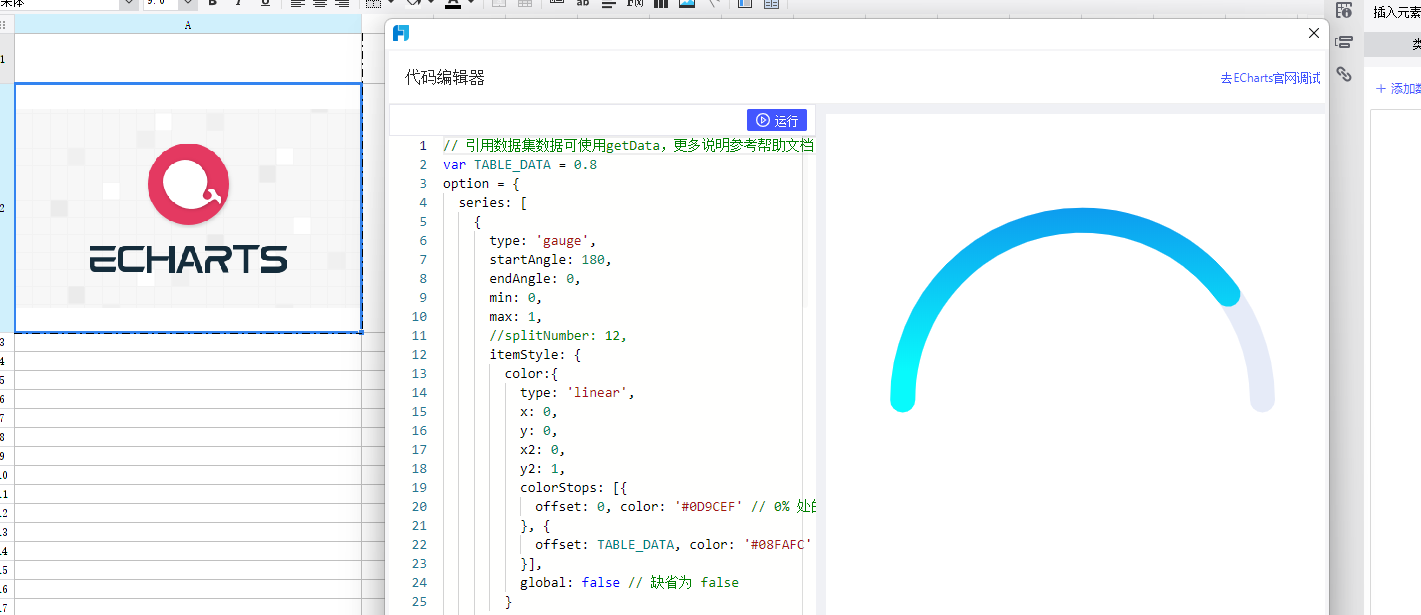Select the empty cell A1
Viewport: 1421px width, 615px height.
click(188, 58)
